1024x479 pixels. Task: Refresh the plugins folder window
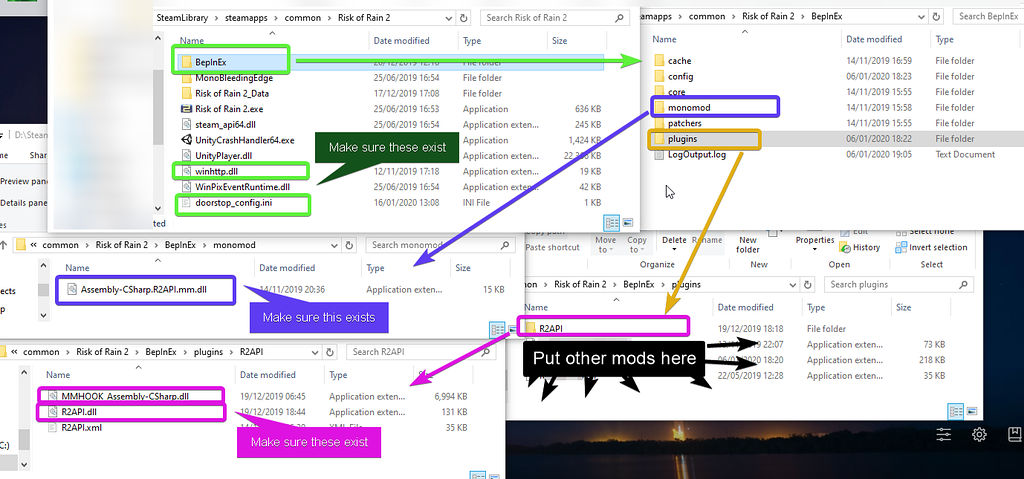[808, 285]
